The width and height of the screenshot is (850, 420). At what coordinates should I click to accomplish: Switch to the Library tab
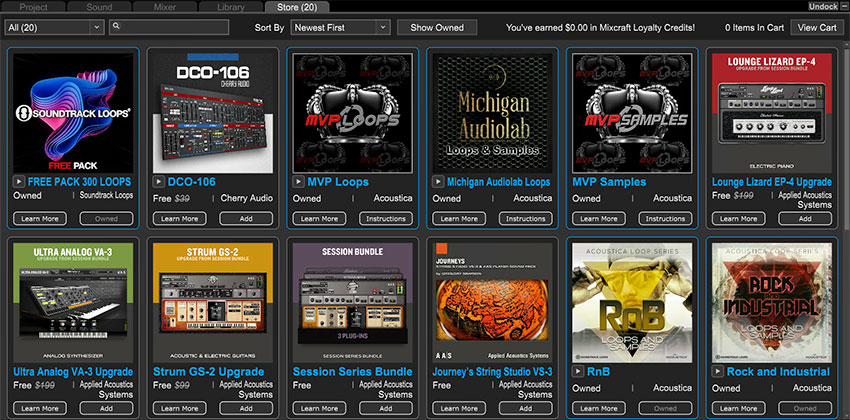230,7
